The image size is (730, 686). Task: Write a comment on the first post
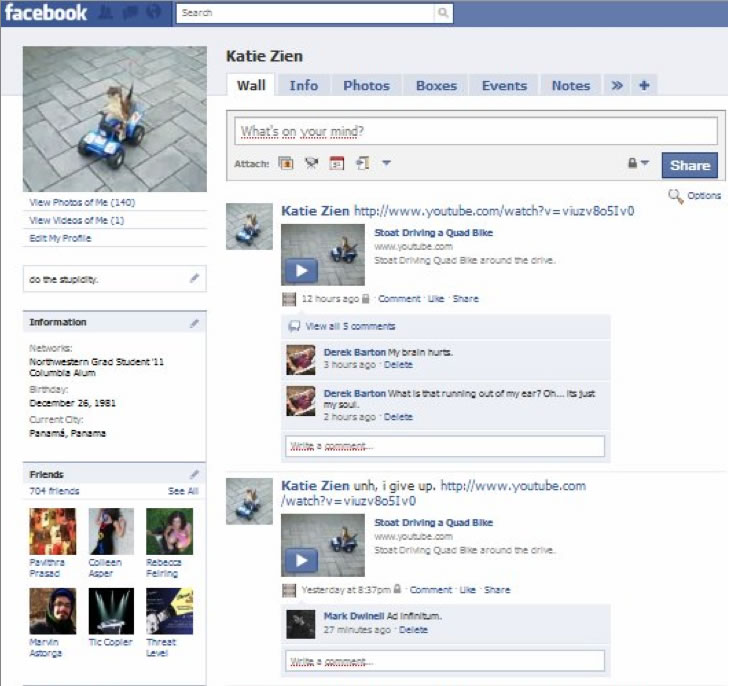point(445,446)
